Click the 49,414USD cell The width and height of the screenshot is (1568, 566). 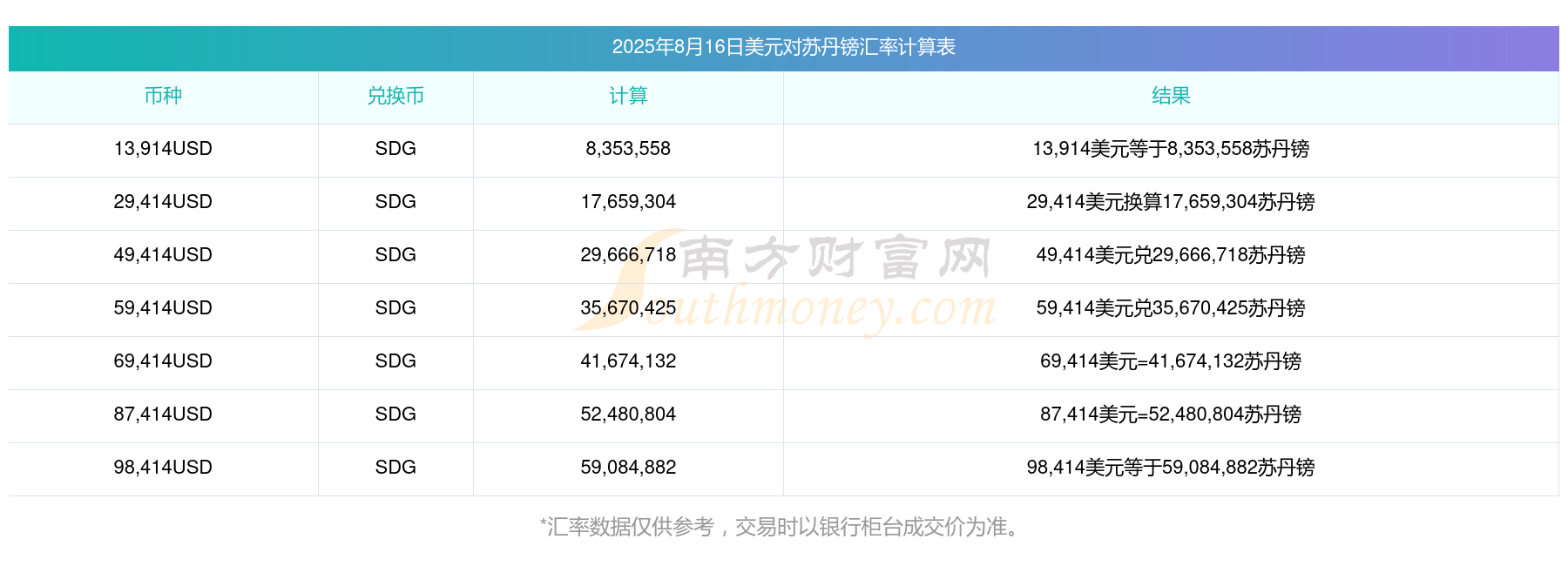coord(163,255)
